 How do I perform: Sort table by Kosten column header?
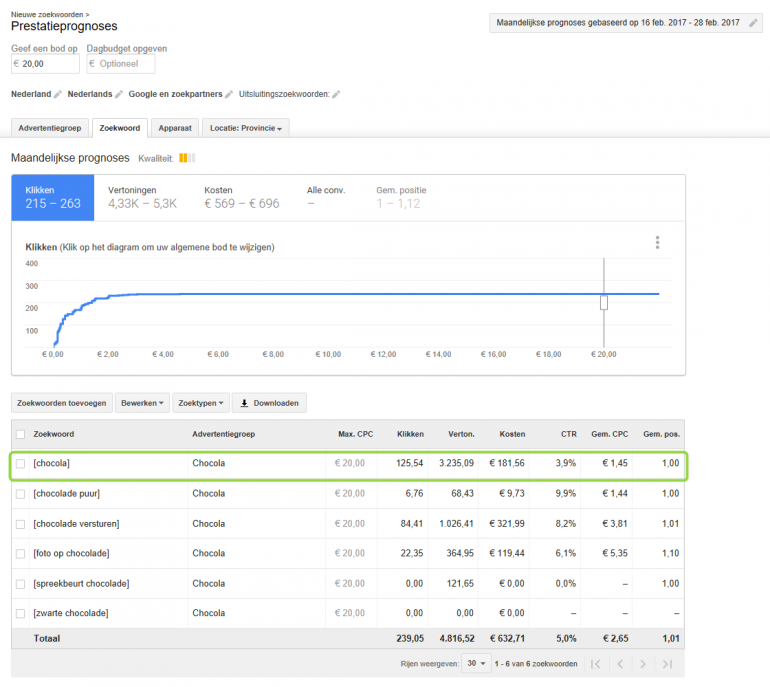click(x=512, y=434)
